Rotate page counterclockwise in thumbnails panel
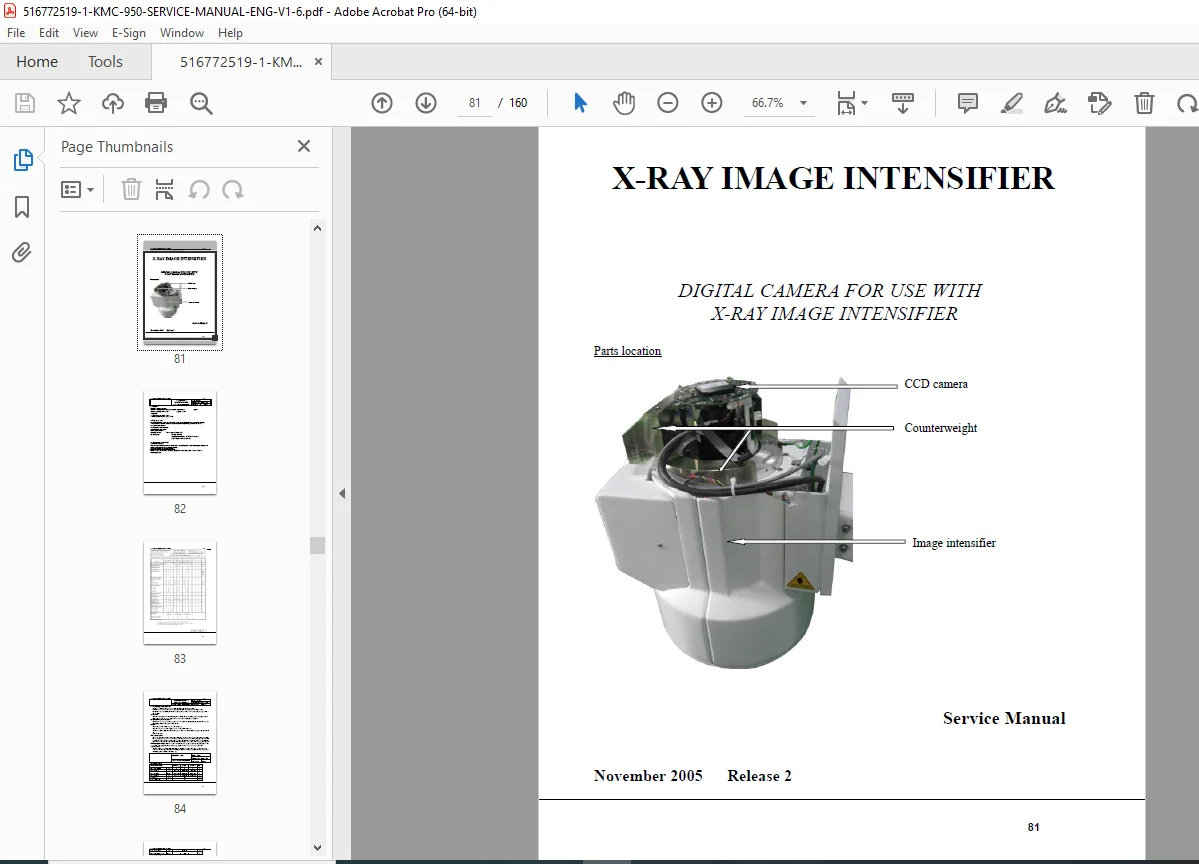The width and height of the screenshot is (1199, 864). click(199, 189)
